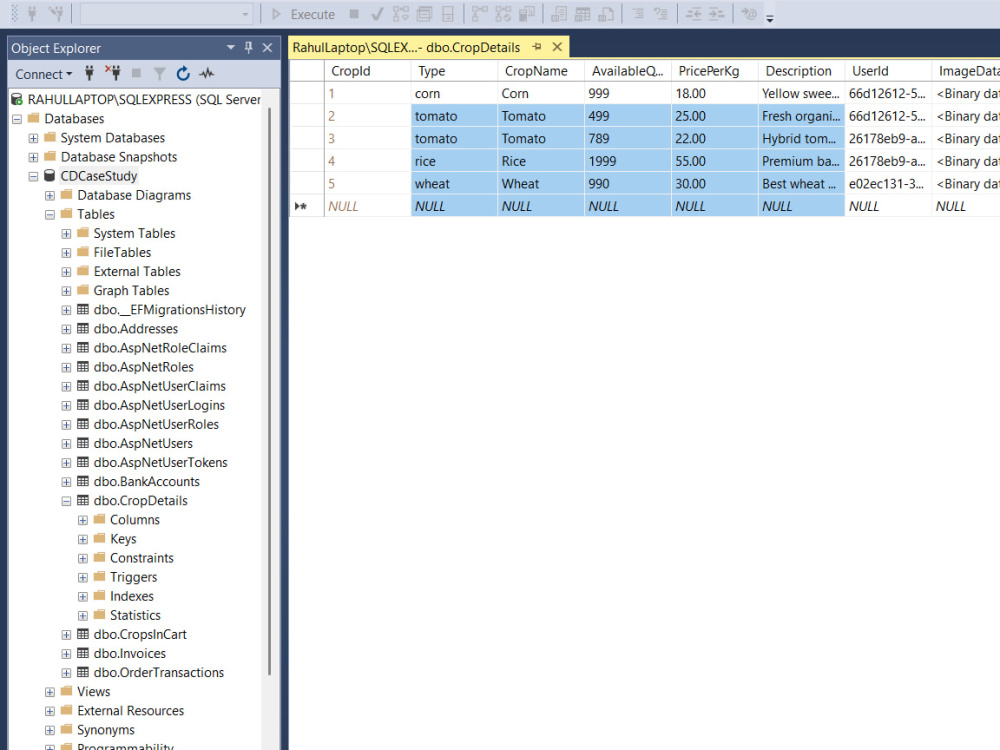This screenshot has width=1000, height=750.
Task: Collapse the dbo.CropDetails table node
Action: tap(66, 501)
